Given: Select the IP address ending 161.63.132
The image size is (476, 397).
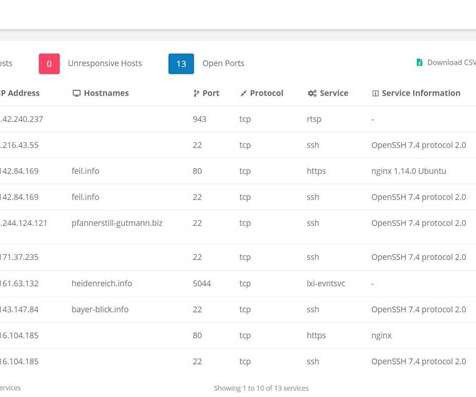Looking at the screenshot, I should click(19, 283).
